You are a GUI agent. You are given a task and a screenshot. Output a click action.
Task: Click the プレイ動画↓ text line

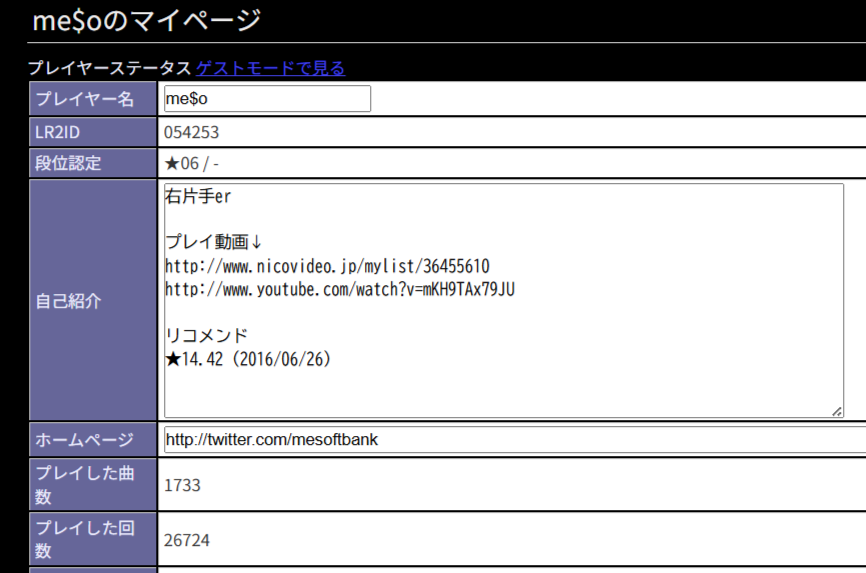click(x=214, y=242)
